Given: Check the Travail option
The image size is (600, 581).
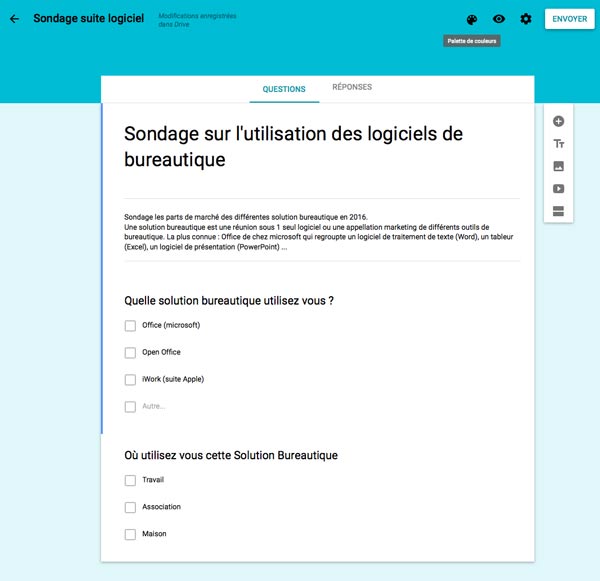Looking at the screenshot, I should click(130, 481).
